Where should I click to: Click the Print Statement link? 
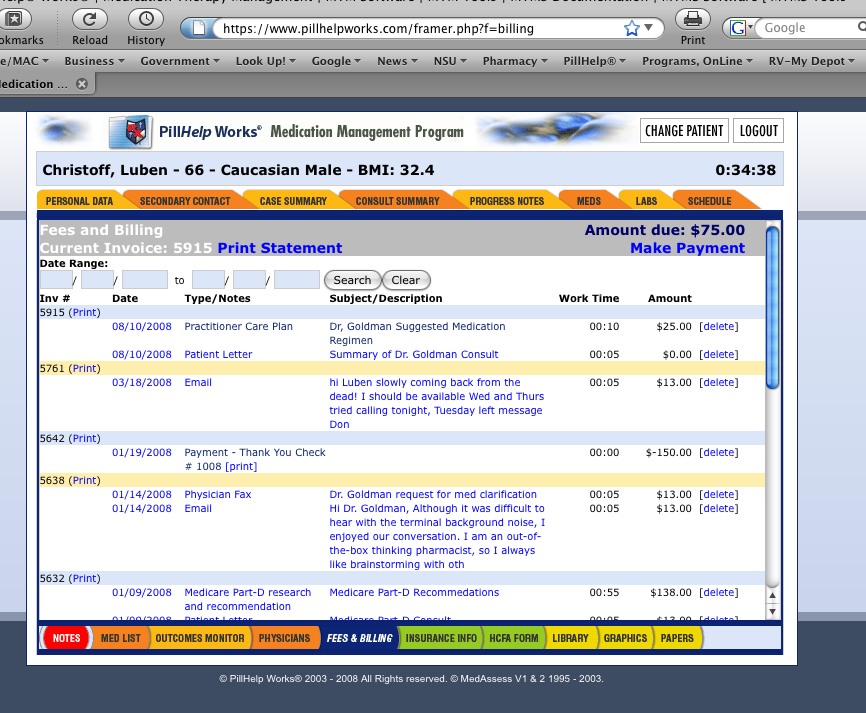279,248
